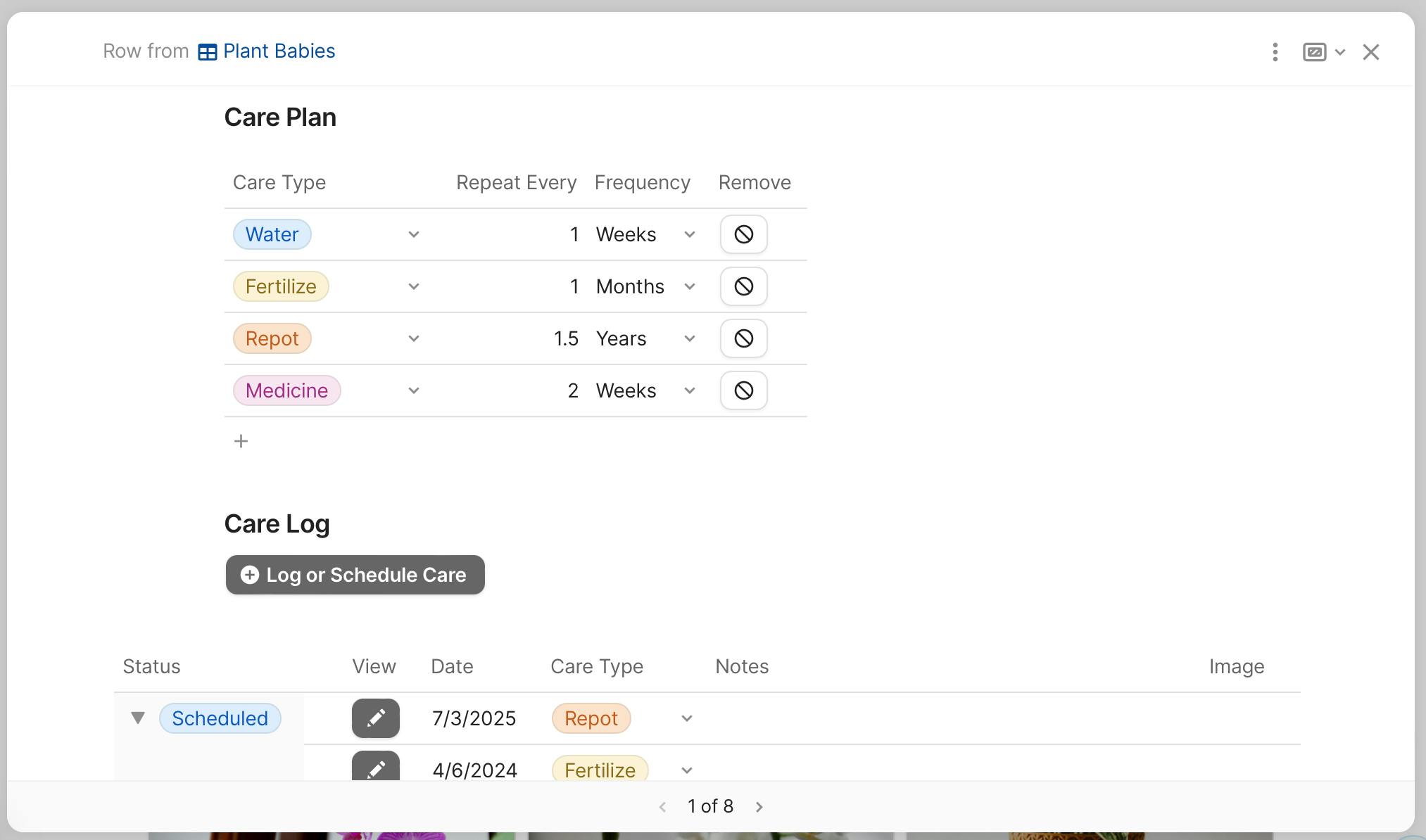Edit the Repot repeat every value 1.5
Screen dimensions: 1426x840
(x=565, y=338)
